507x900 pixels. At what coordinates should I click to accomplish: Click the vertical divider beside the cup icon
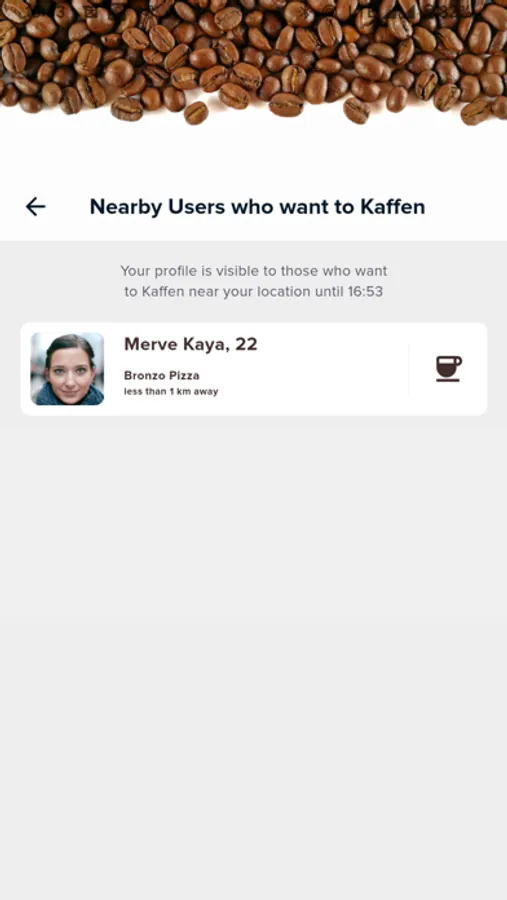click(409, 369)
